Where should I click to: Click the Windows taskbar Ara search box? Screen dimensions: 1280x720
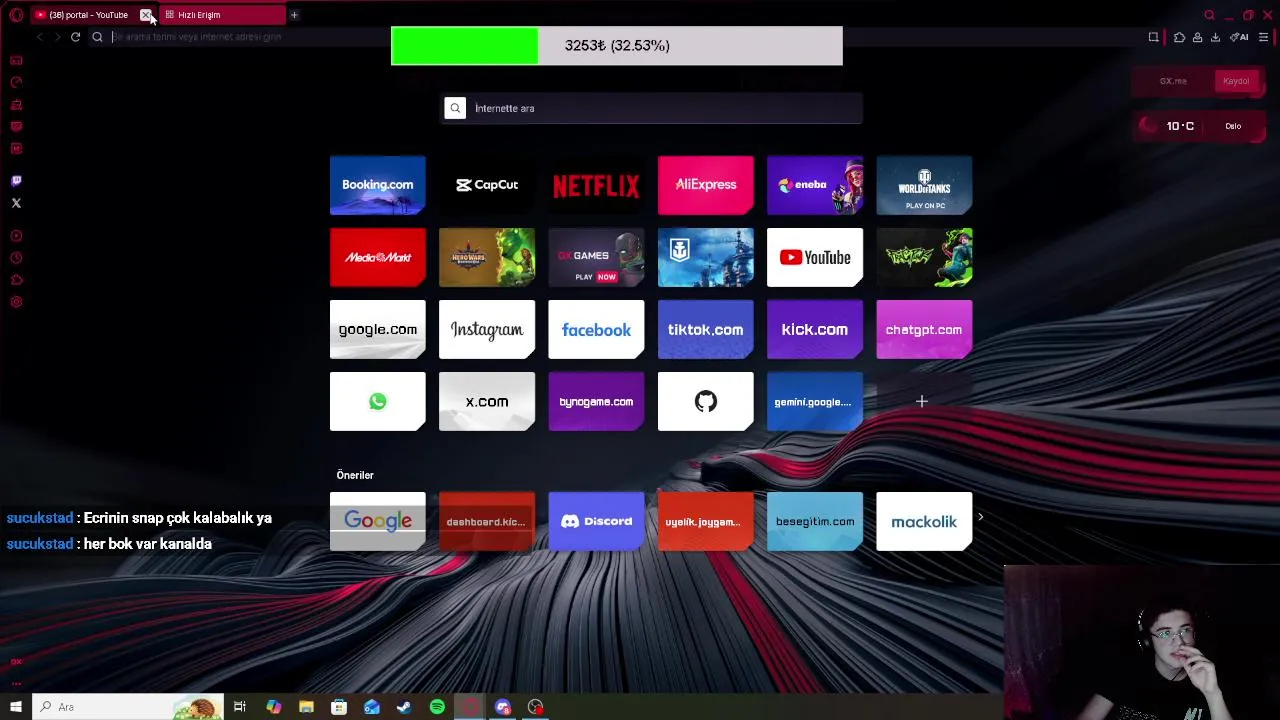[128, 707]
